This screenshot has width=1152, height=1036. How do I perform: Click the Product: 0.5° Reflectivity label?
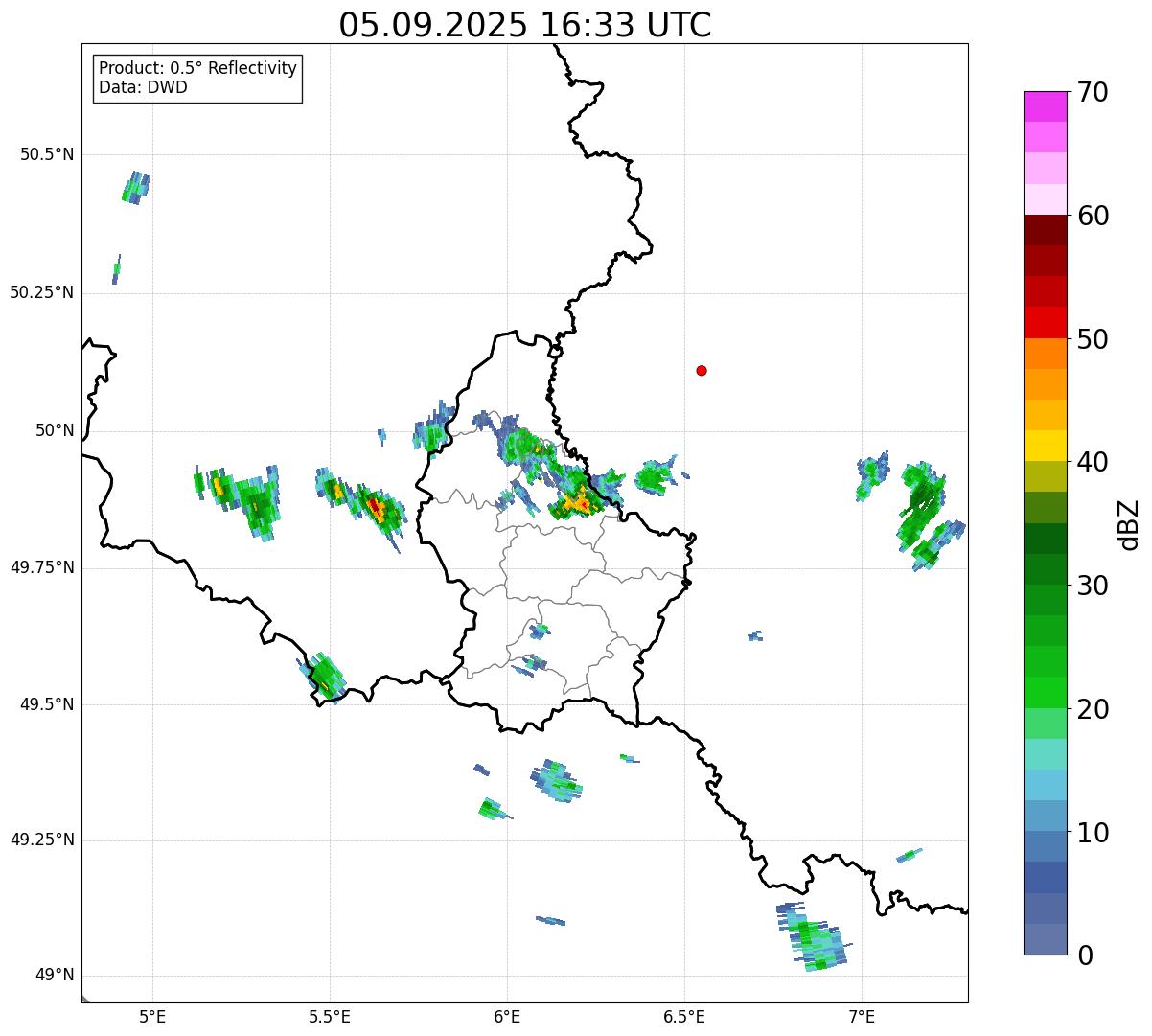pyautogui.click(x=197, y=69)
